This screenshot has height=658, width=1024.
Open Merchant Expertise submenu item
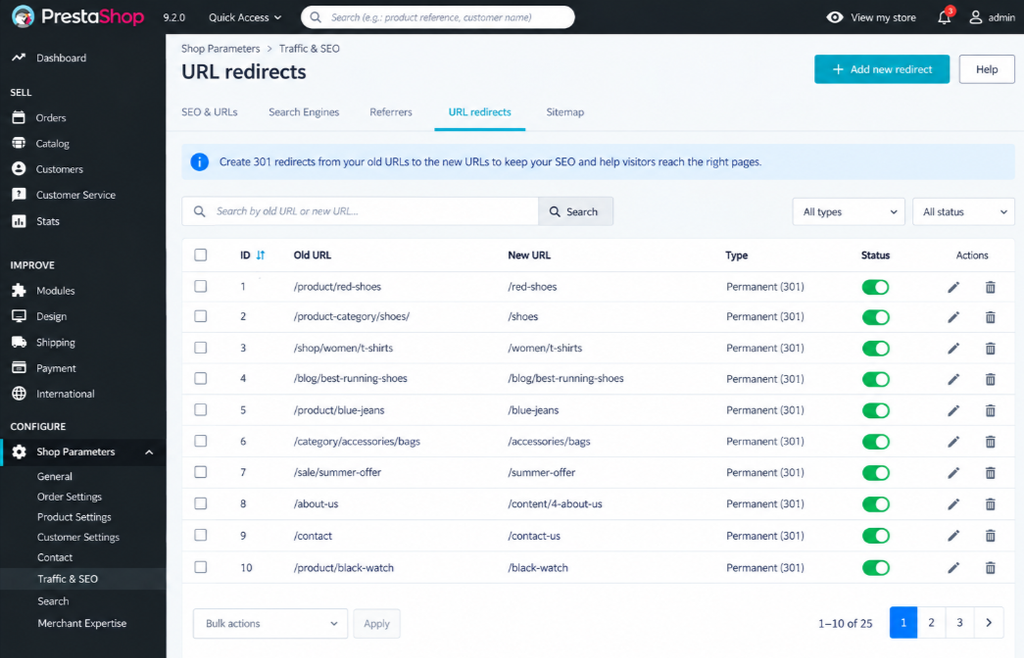[x=82, y=623]
